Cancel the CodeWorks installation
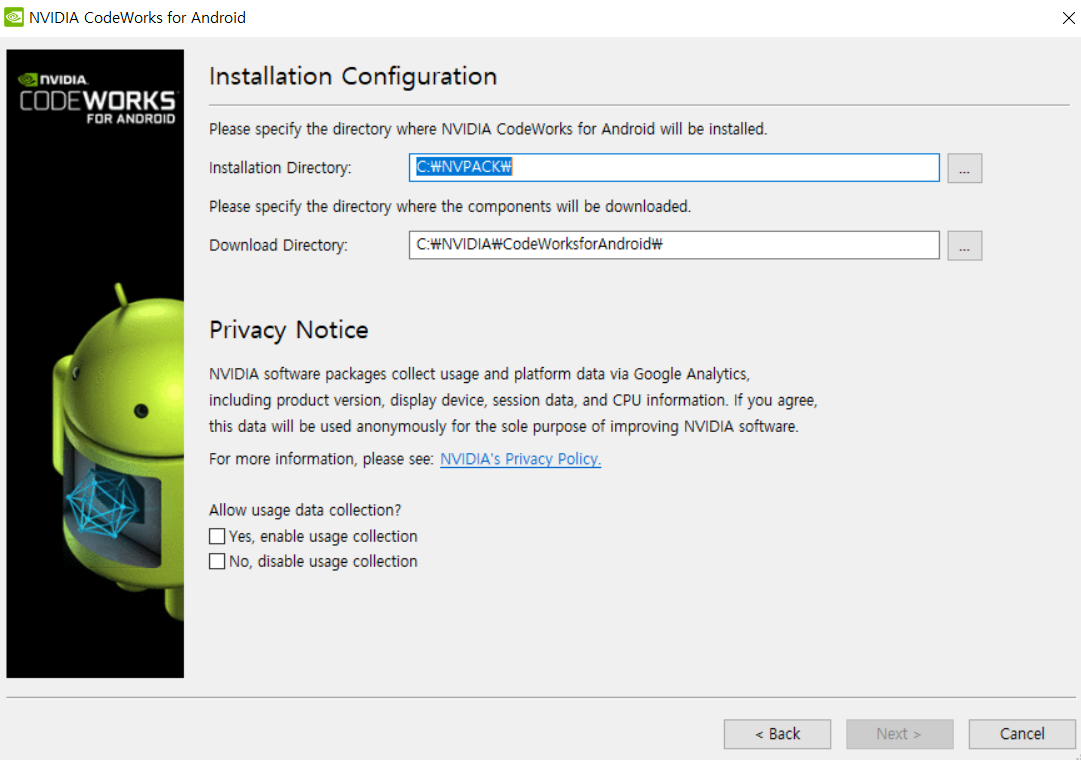Image resolution: width=1081 pixels, height=760 pixels. point(1022,734)
